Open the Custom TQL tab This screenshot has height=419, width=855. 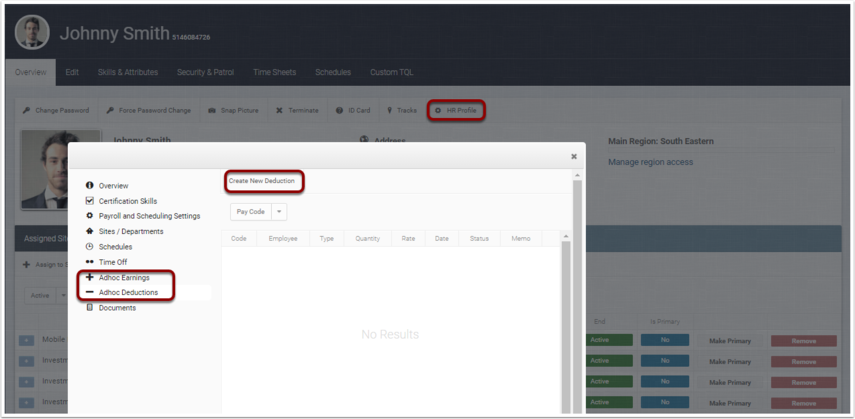[392, 72]
